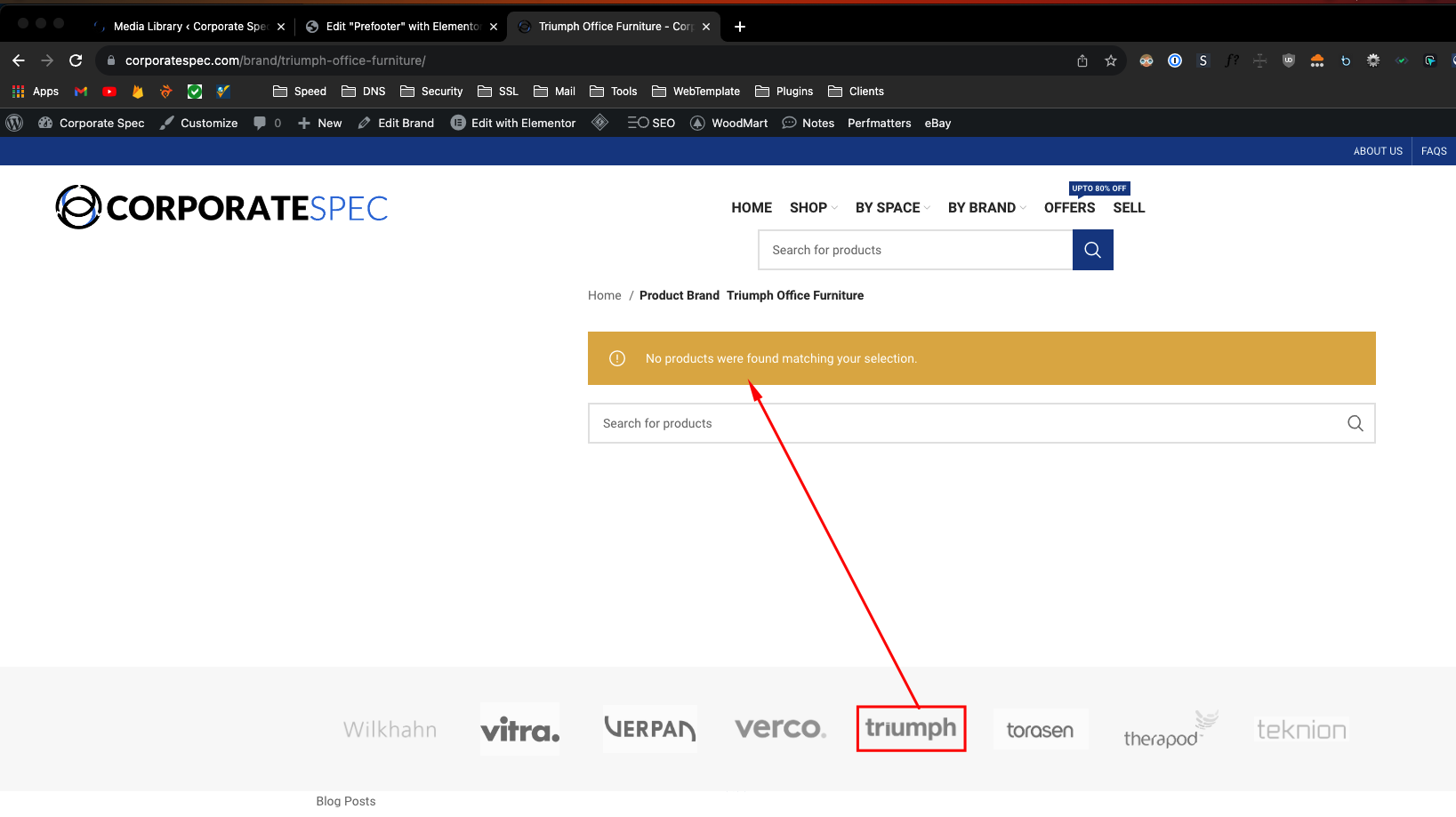Click the browser back arrow
This screenshot has height=817, width=1456.
pyautogui.click(x=19, y=60)
